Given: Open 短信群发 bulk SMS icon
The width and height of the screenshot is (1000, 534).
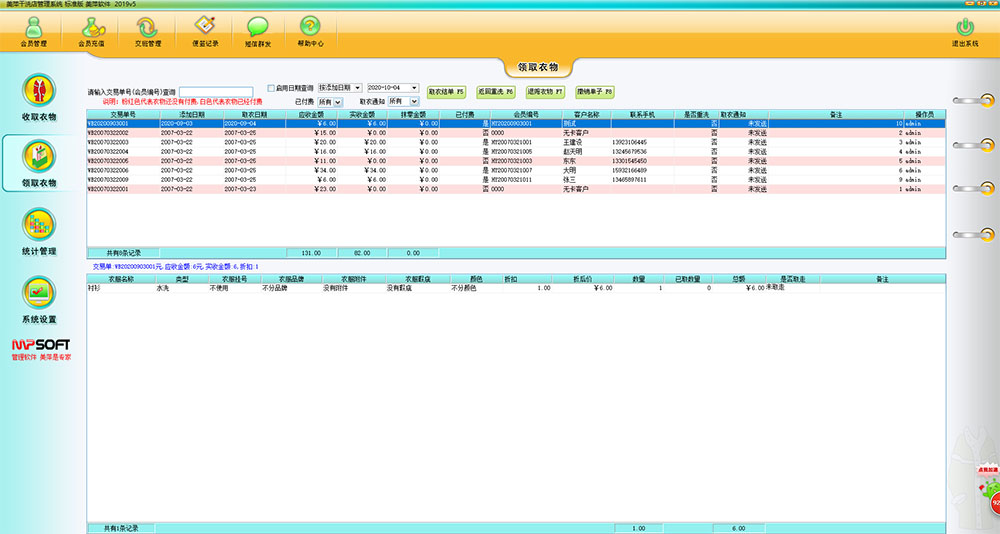Looking at the screenshot, I should (x=258, y=31).
